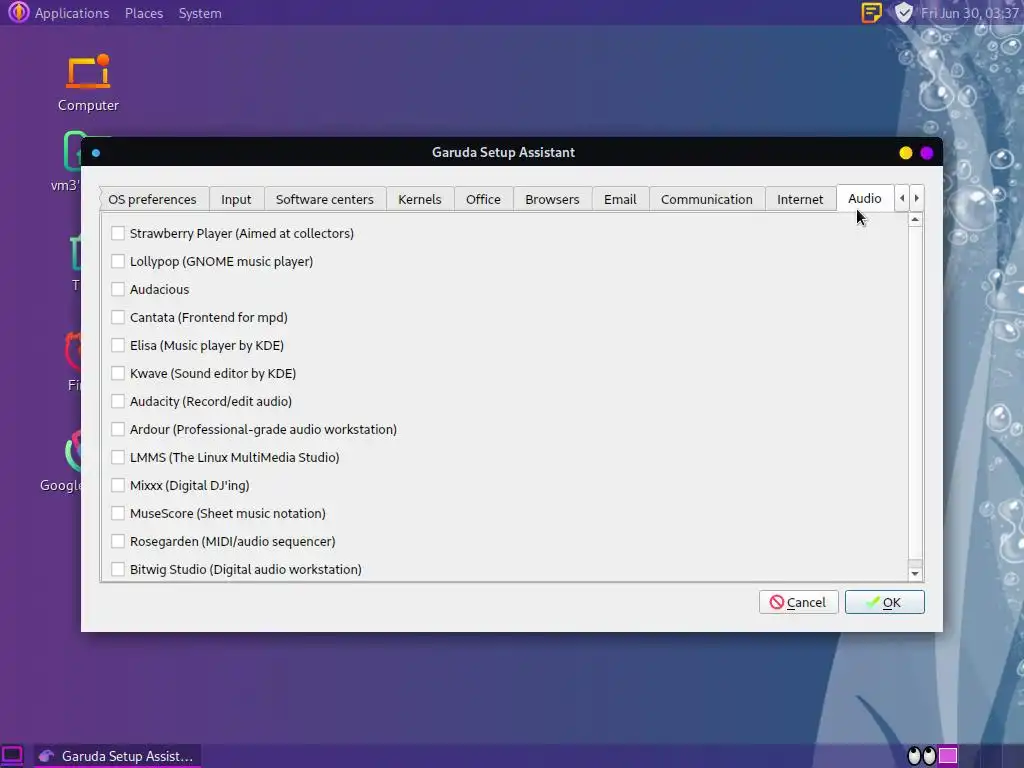Open the Kernels tab
The width and height of the screenshot is (1024, 768).
click(420, 199)
